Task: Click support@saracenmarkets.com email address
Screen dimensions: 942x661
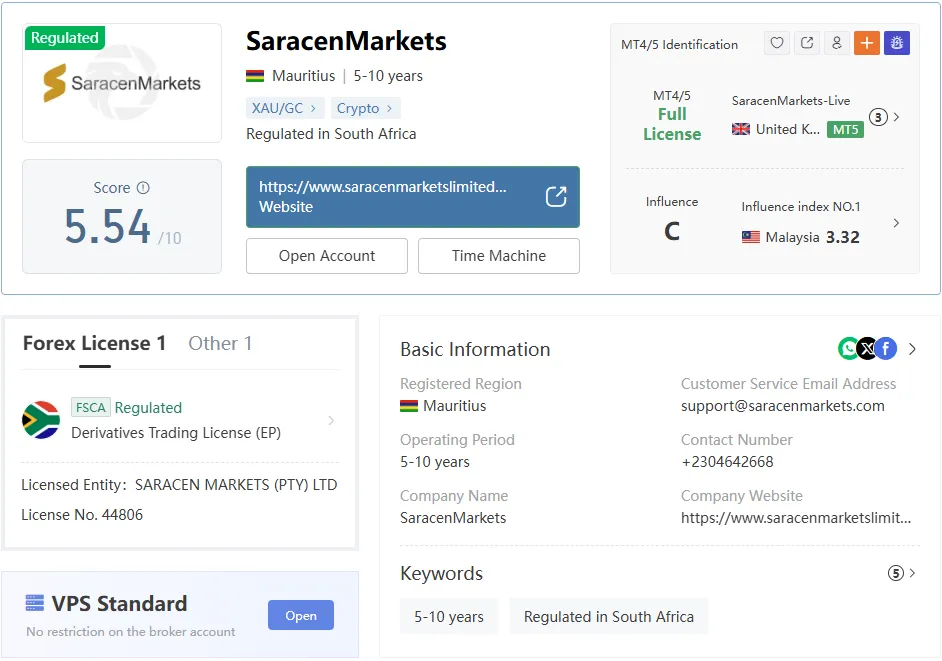Action: (782, 406)
